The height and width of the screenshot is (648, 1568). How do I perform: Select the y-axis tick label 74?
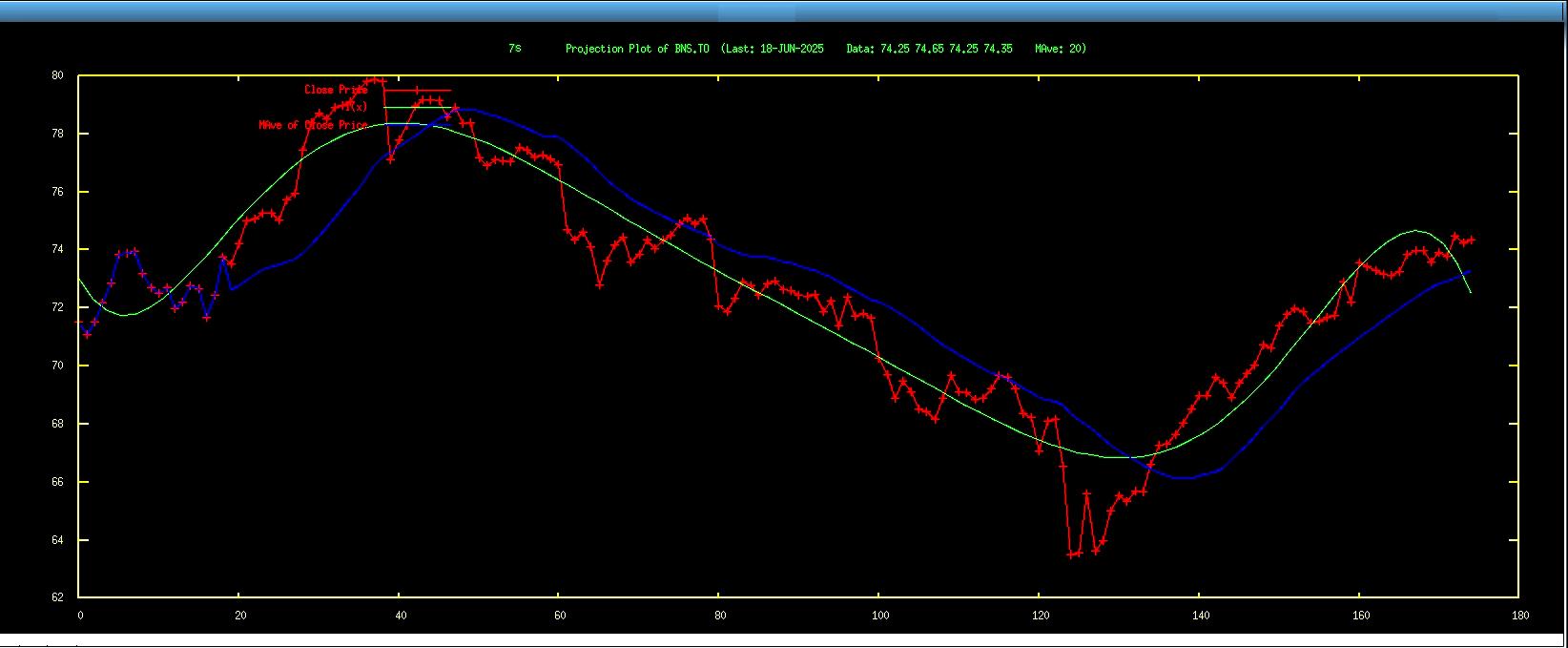point(58,250)
